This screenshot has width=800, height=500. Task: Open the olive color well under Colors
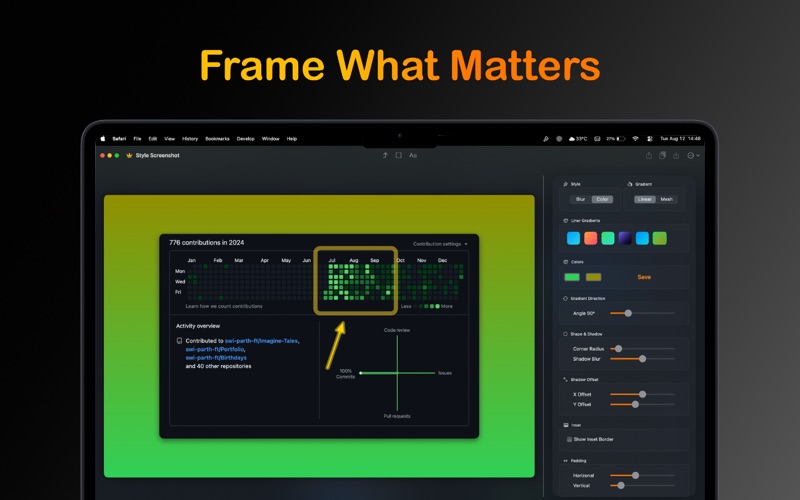point(593,277)
